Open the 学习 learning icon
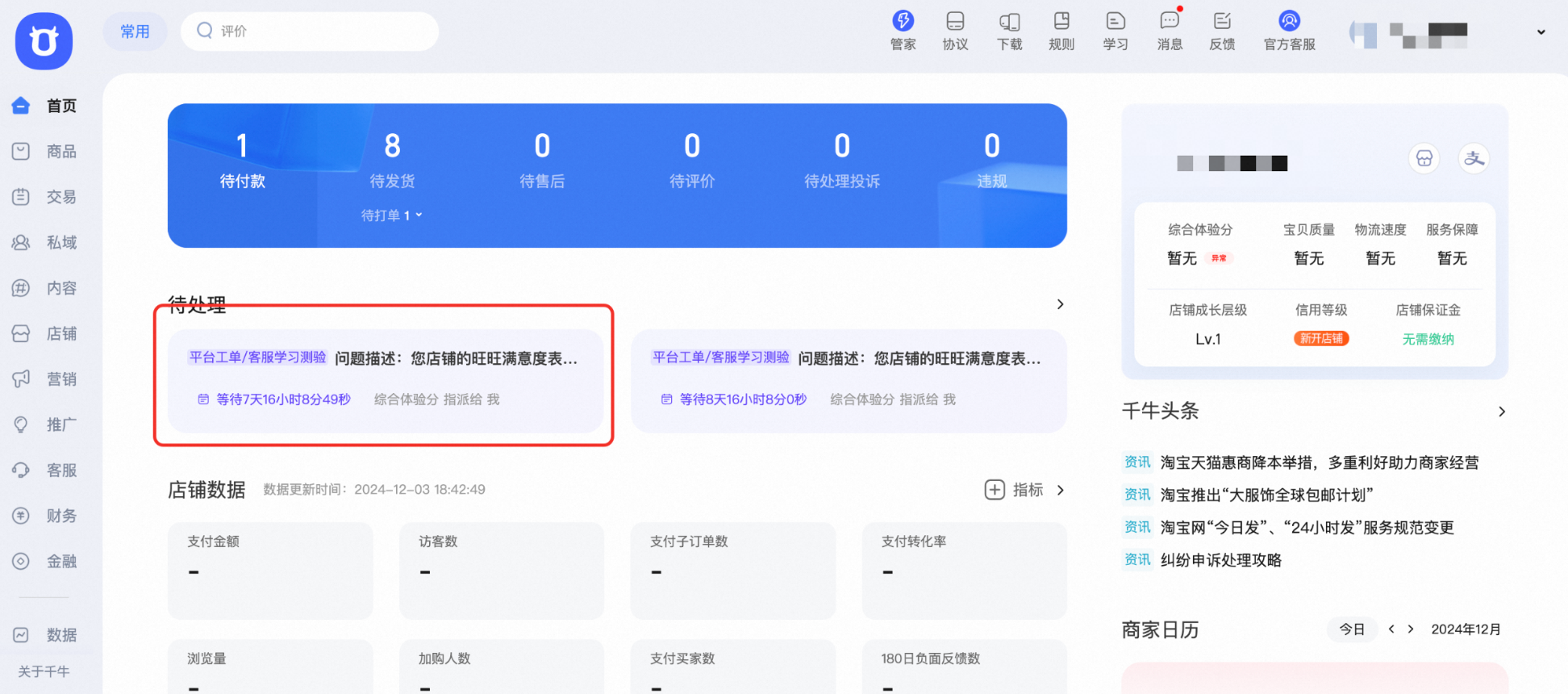 pyautogui.click(x=1116, y=21)
